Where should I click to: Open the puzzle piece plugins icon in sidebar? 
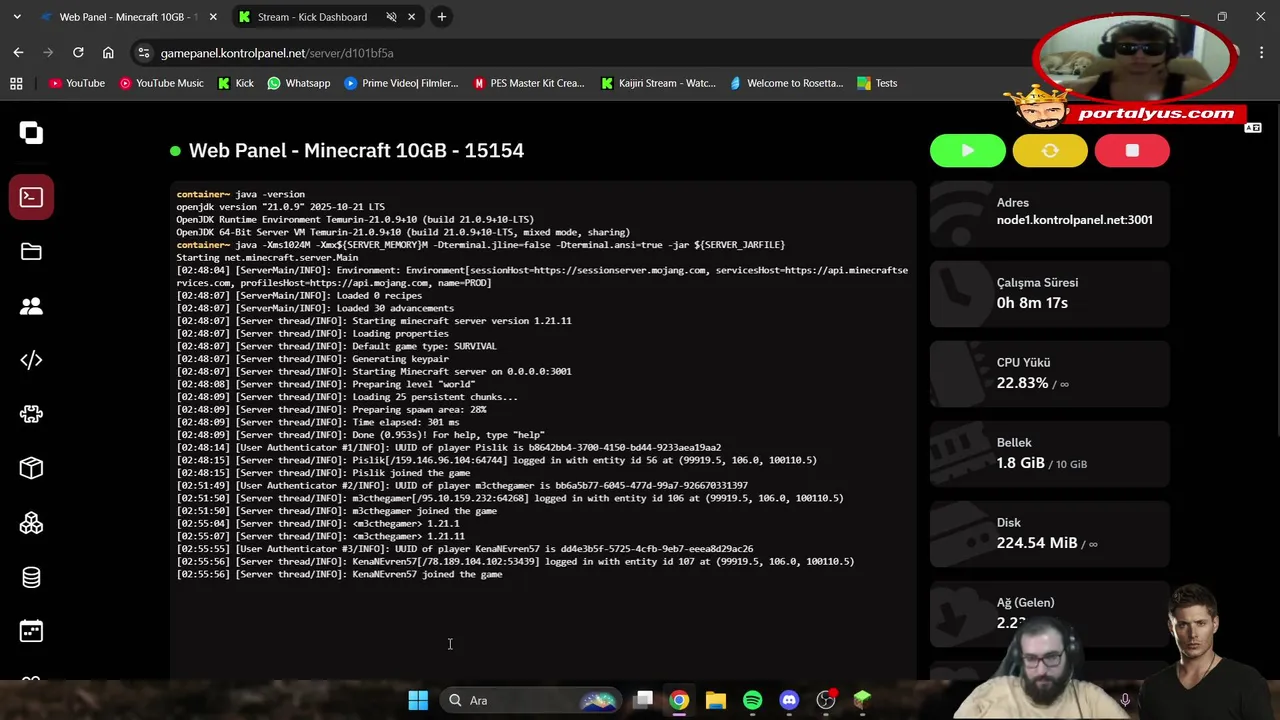pyautogui.click(x=31, y=414)
